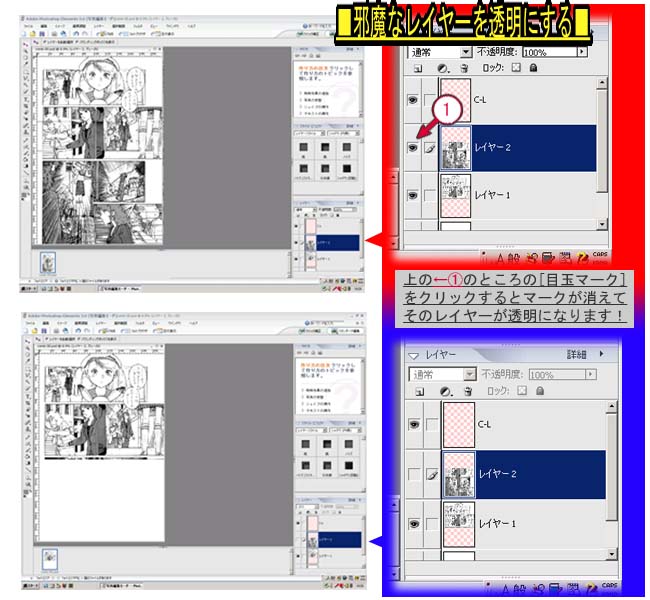Toggle C-L layer eye icon in blue-framed panel

pos(415,425)
